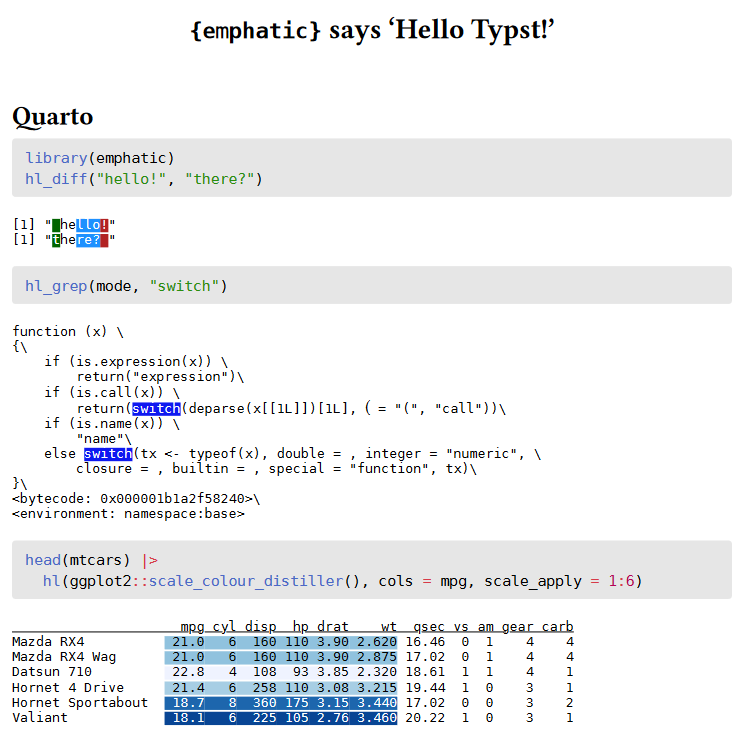Click the return("expression") line
This screenshot has width=748, height=739.
tap(160, 376)
